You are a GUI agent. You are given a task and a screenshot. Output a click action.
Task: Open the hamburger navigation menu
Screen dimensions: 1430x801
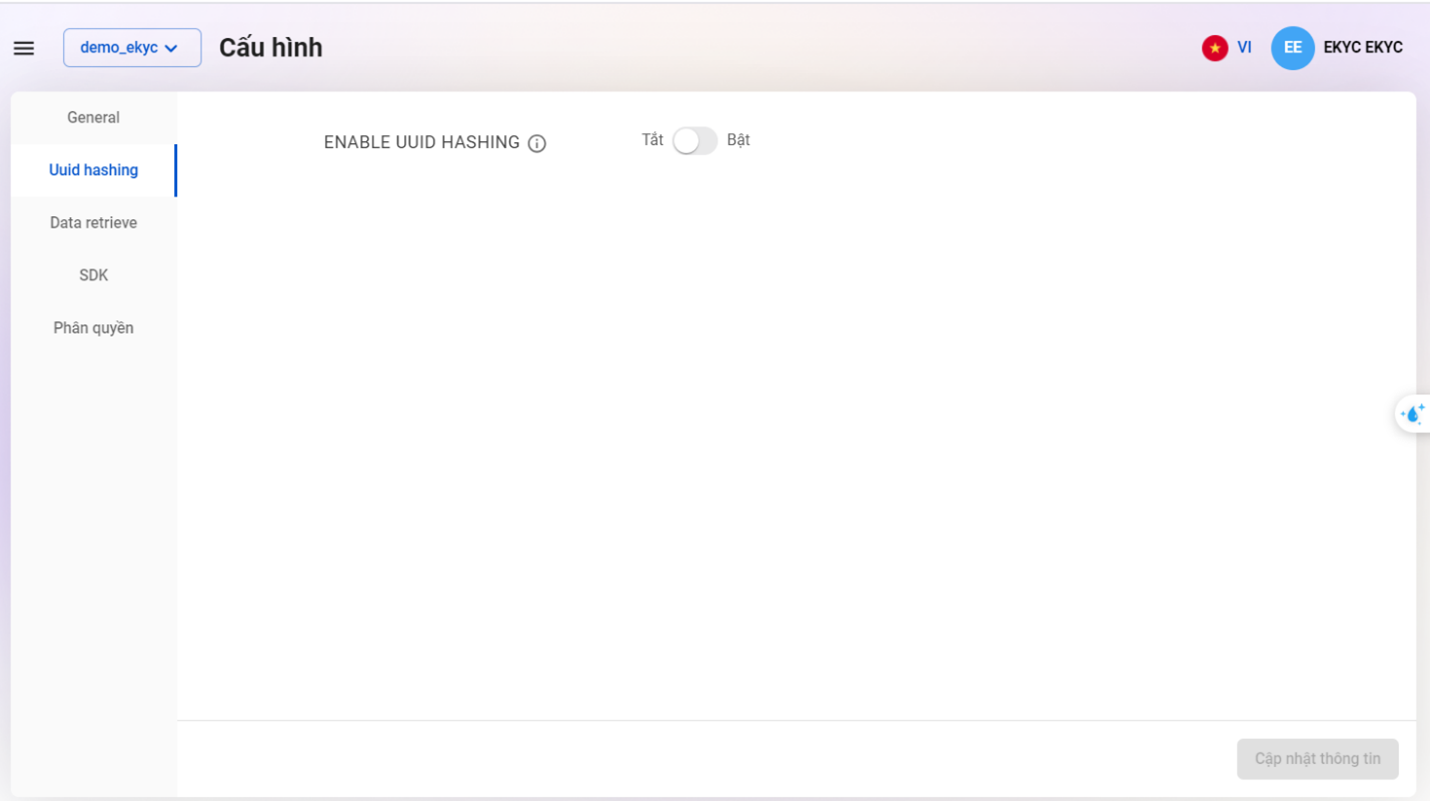(23, 47)
